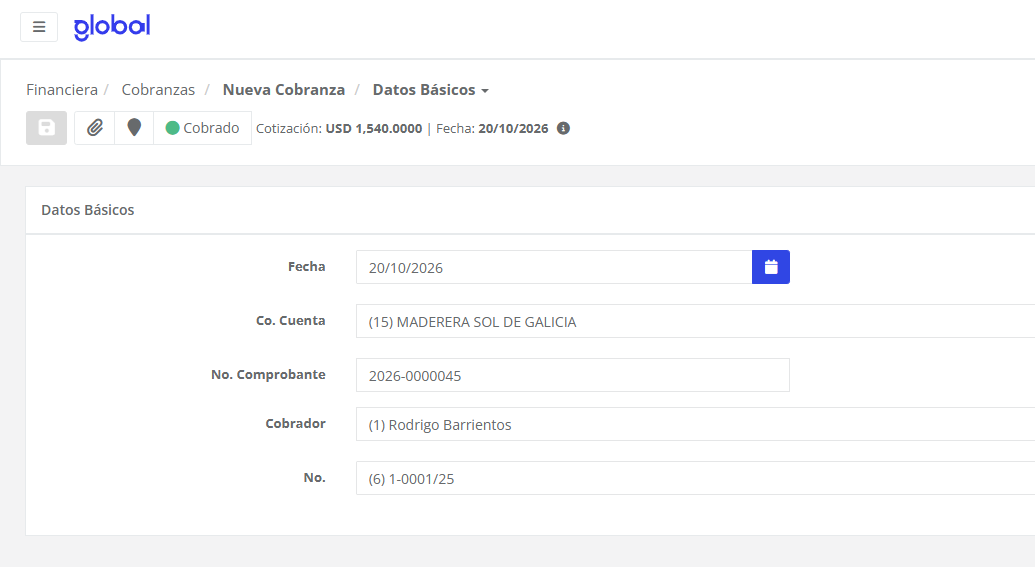Click the Fecha date input field
The height and width of the screenshot is (567, 1035).
pyautogui.click(x=554, y=267)
